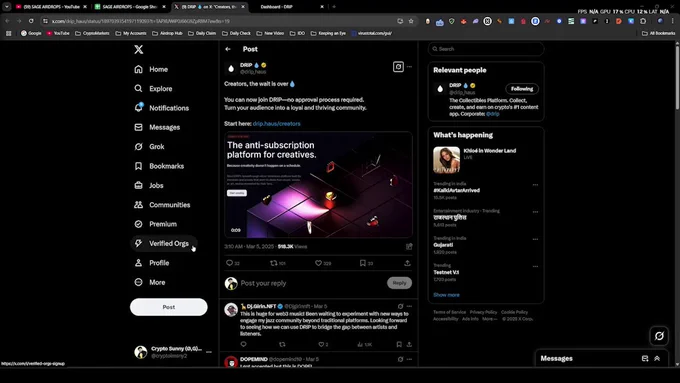Click the floating Grok button
This screenshot has height=383, width=680.
pyautogui.click(x=659, y=336)
